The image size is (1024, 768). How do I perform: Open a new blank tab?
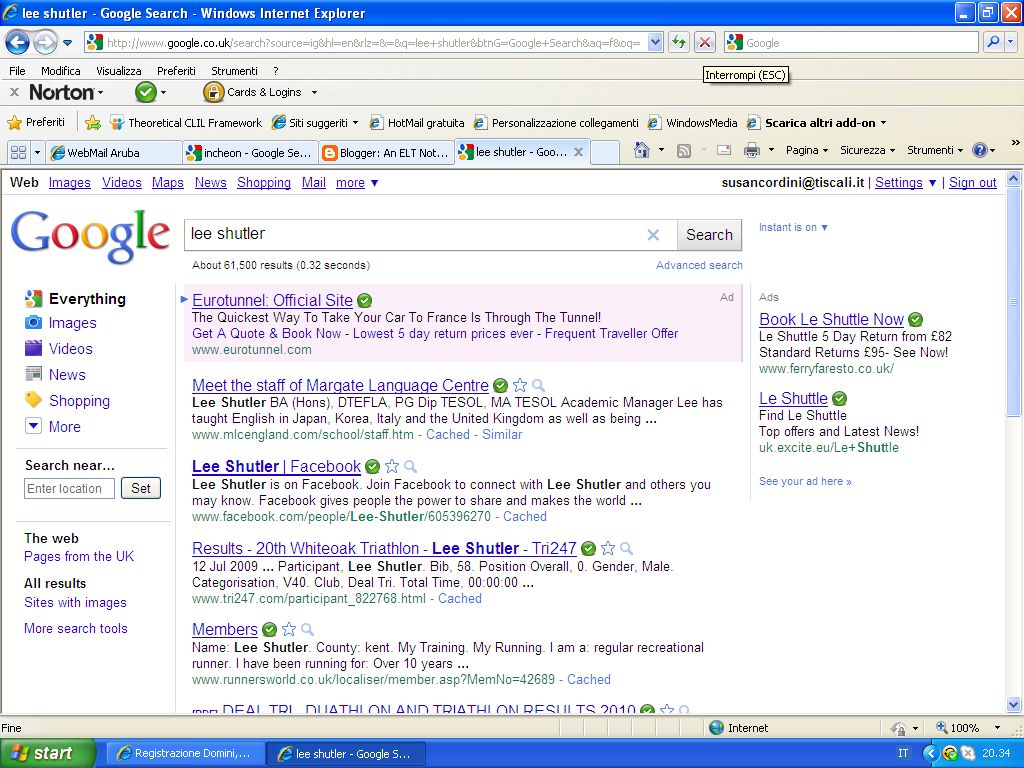[x=605, y=152]
